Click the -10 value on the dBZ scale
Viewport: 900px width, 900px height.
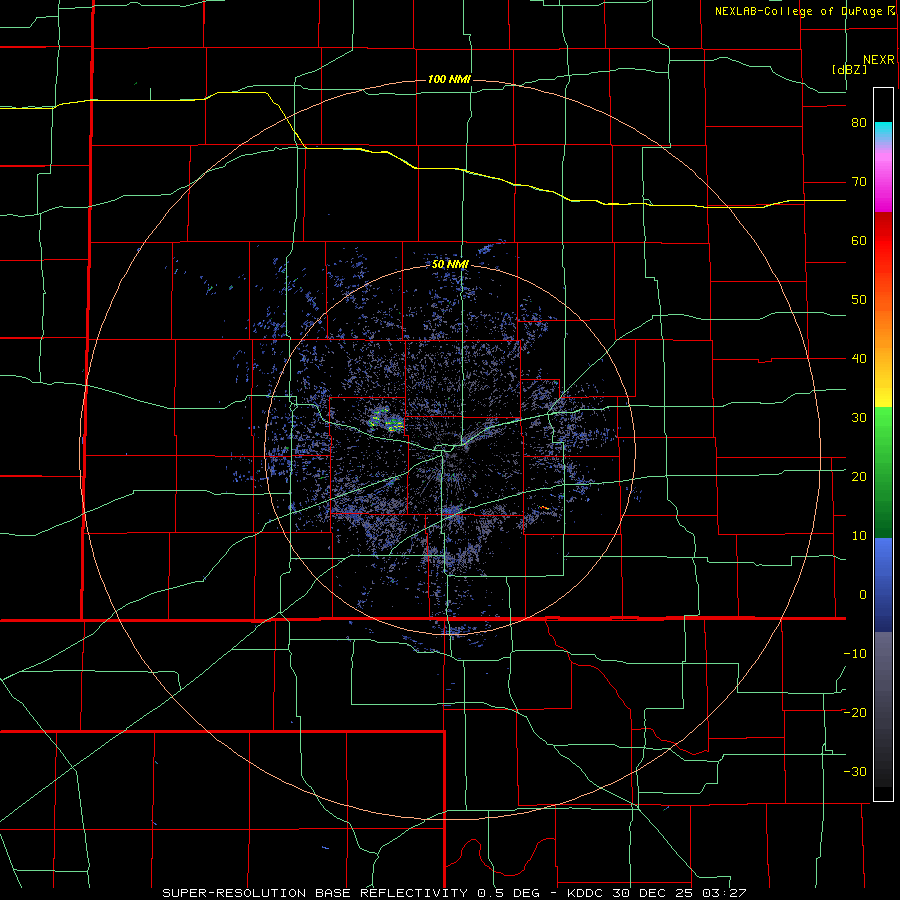[x=855, y=653]
